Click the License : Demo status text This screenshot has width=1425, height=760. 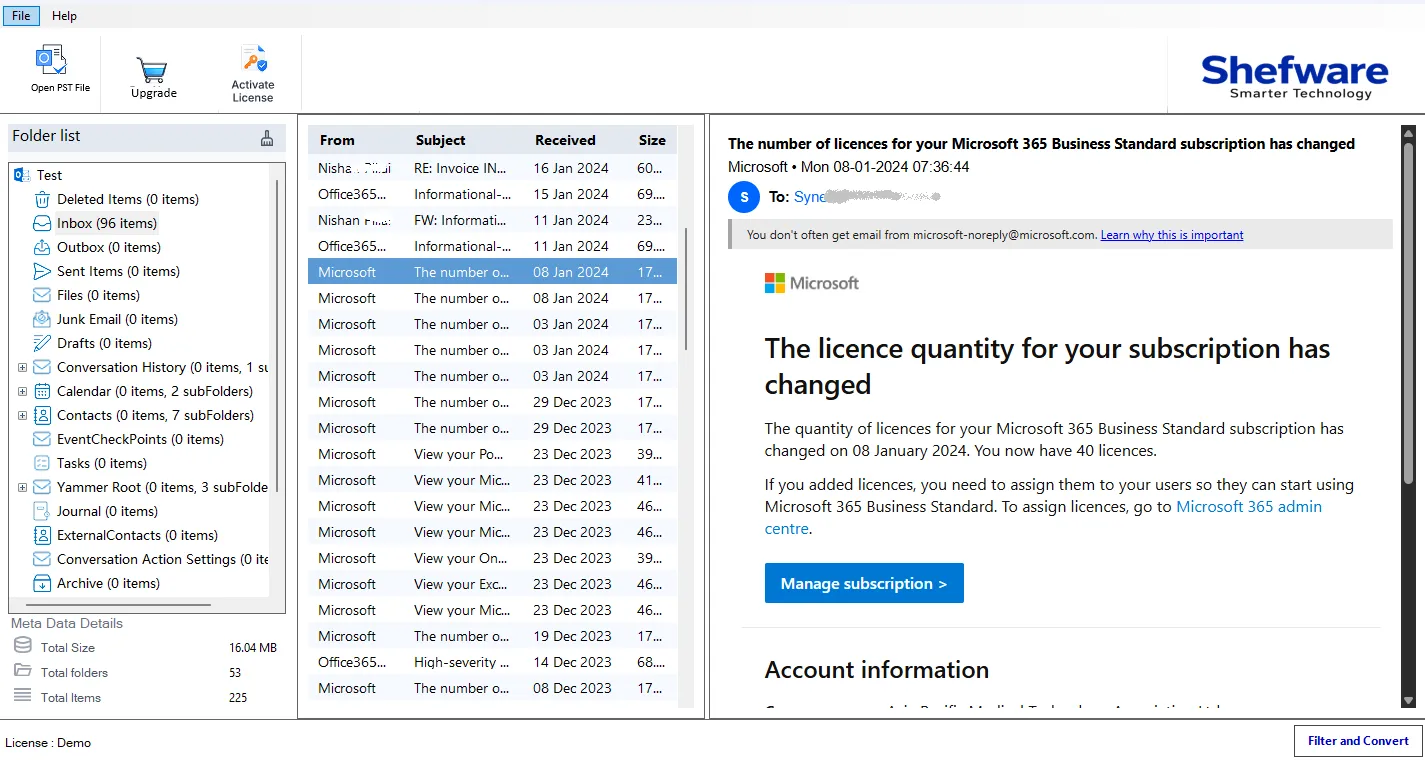click(48, 743)
